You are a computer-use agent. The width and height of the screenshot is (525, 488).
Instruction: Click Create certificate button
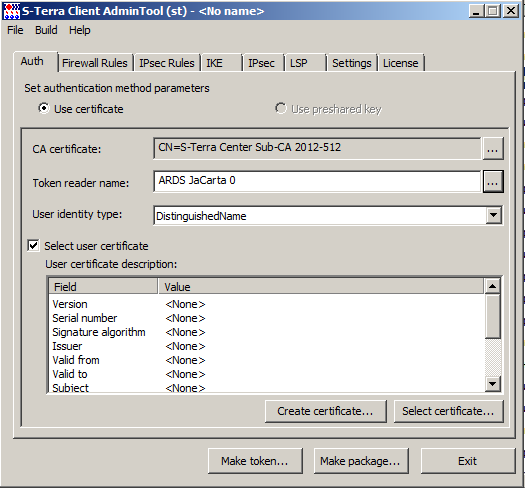pos(325,411)
